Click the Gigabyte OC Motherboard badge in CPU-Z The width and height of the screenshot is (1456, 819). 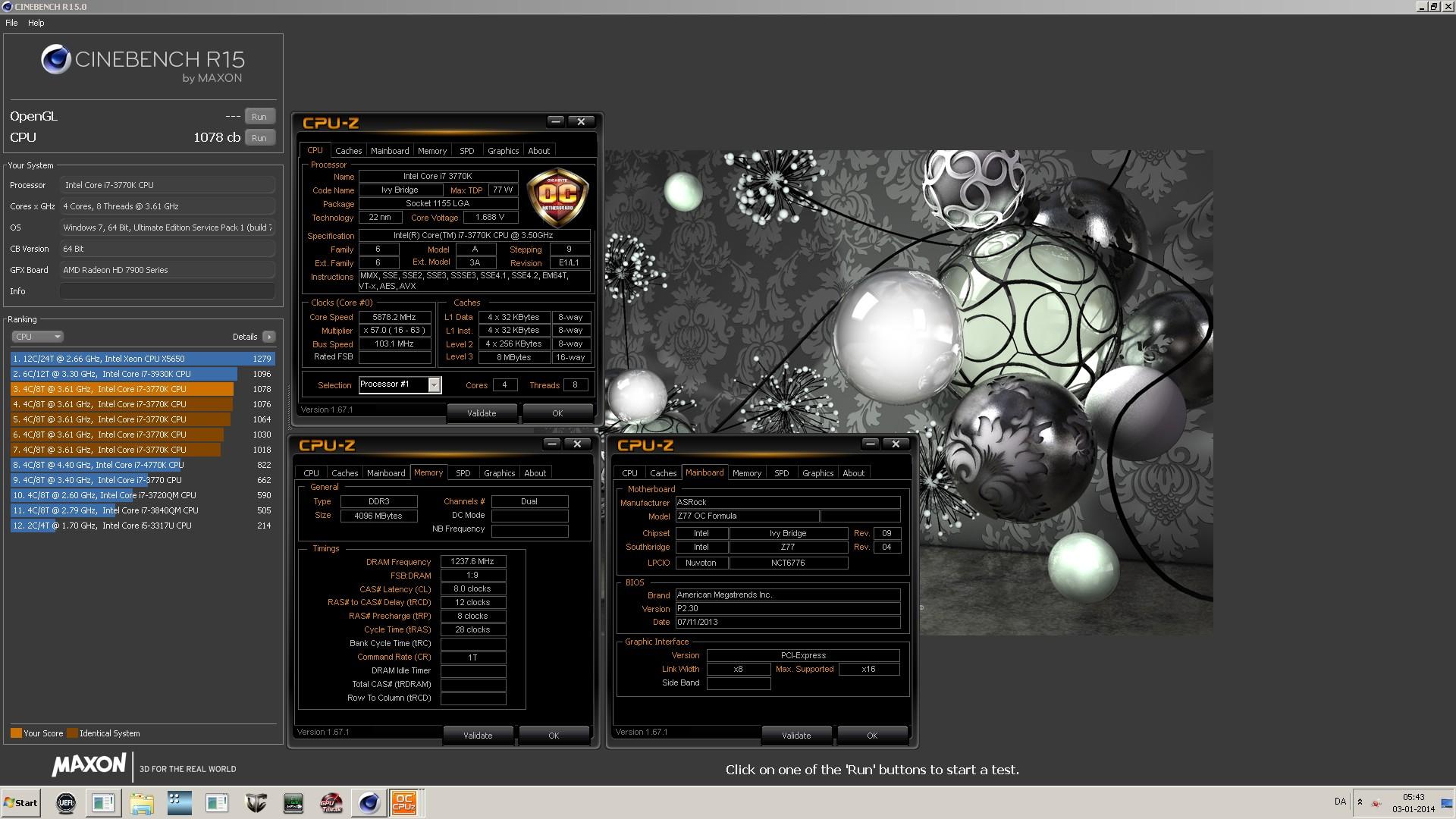tap(558, 196)
